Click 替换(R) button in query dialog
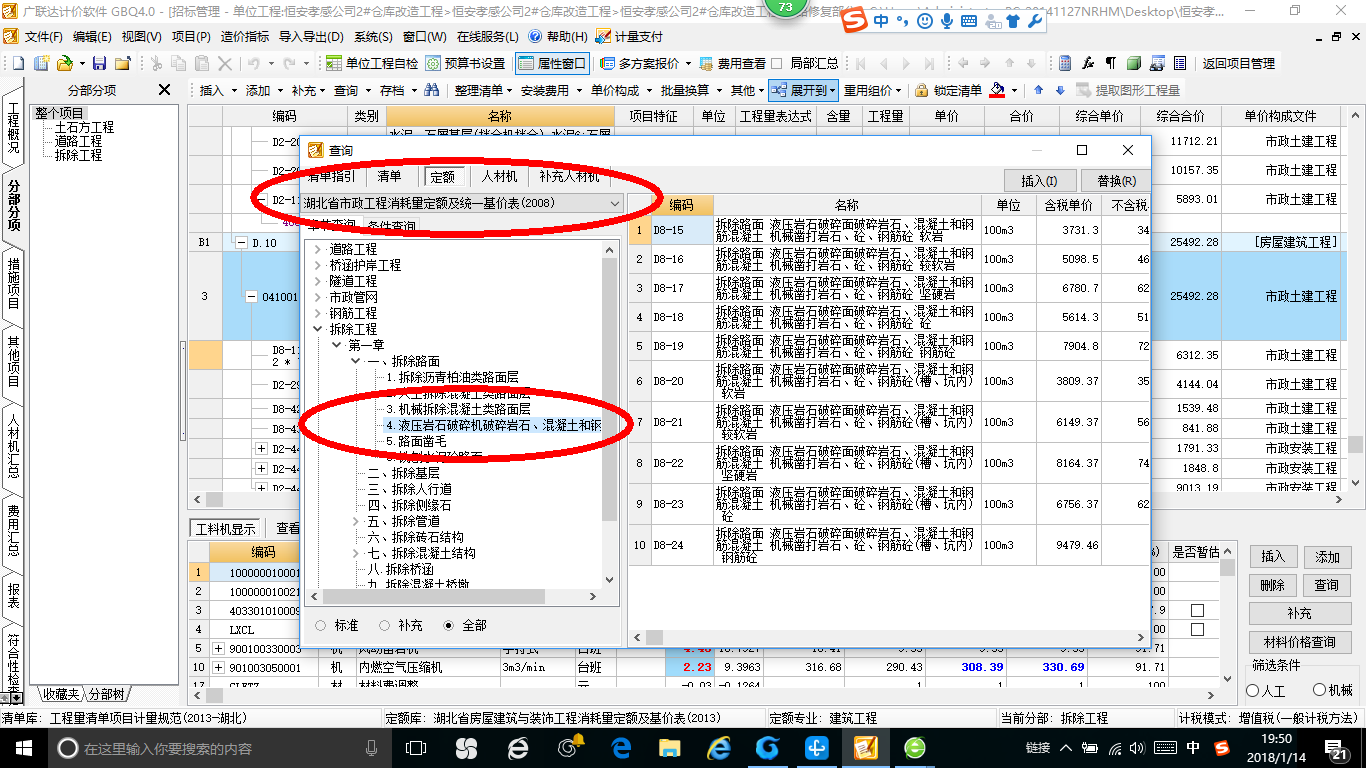Image resolution: width=1366 pixels, height=768 pixels. click(1116, 181)
